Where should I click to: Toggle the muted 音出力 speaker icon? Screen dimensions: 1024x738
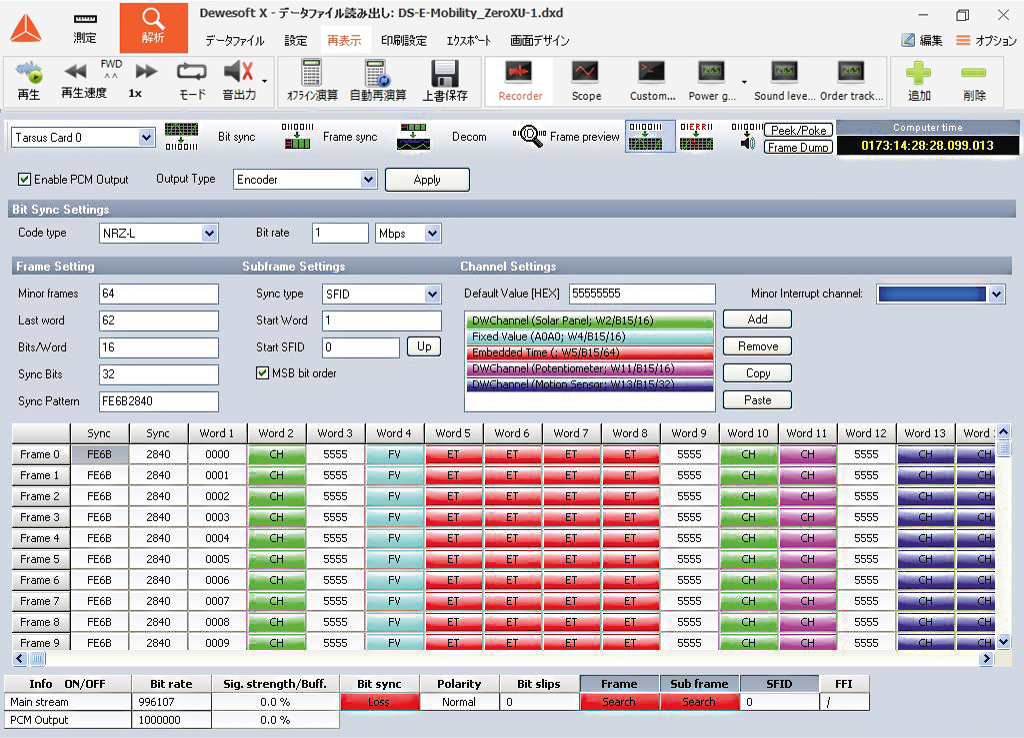(238, 71)
